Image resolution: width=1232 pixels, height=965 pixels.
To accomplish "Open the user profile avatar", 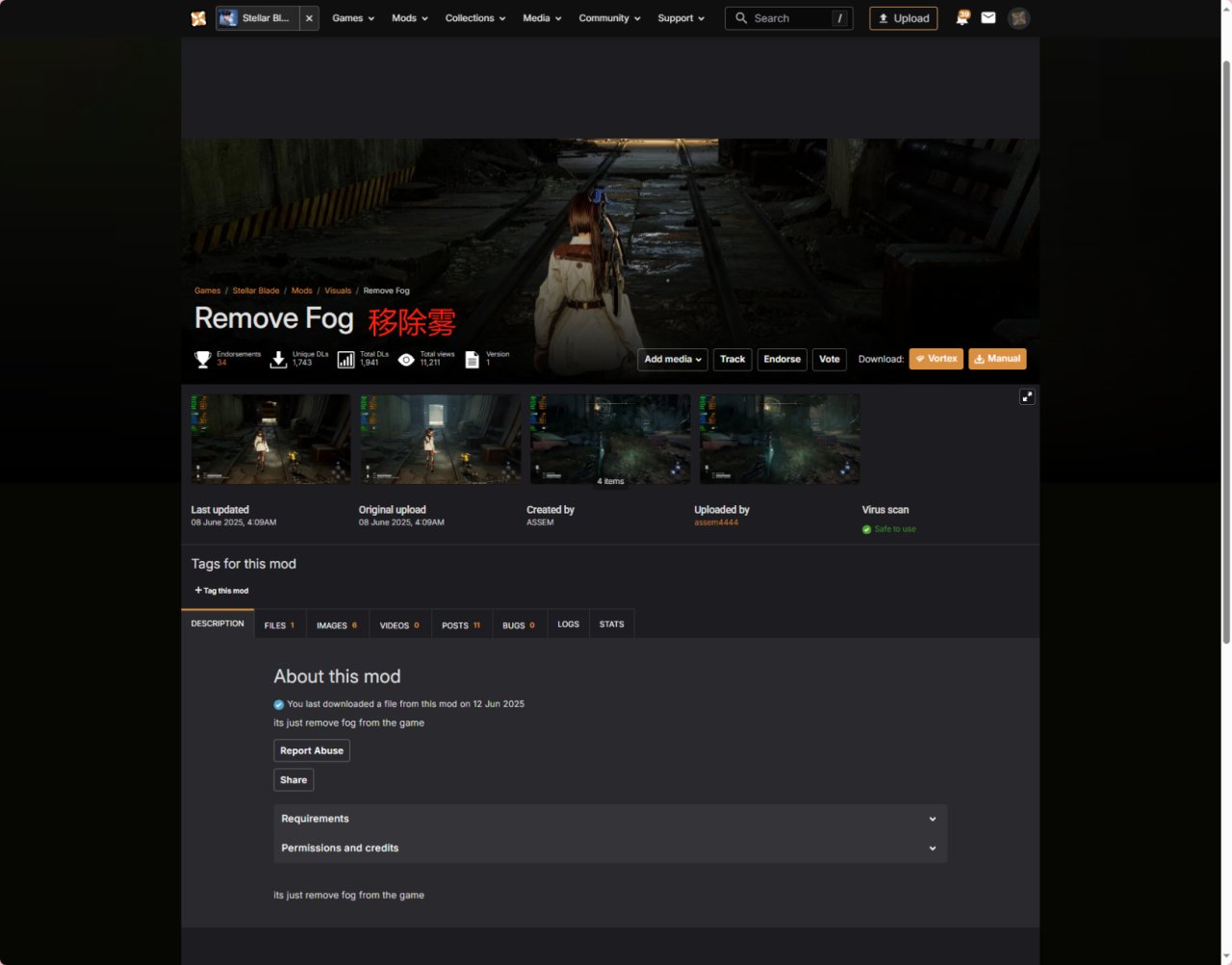I will point(1018,18).
